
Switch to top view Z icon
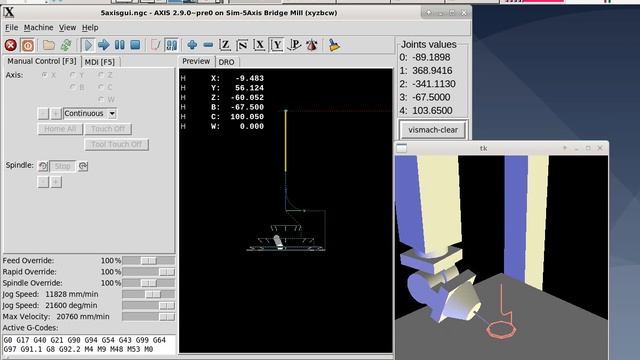pyautogui.click(x=225, y=45)
